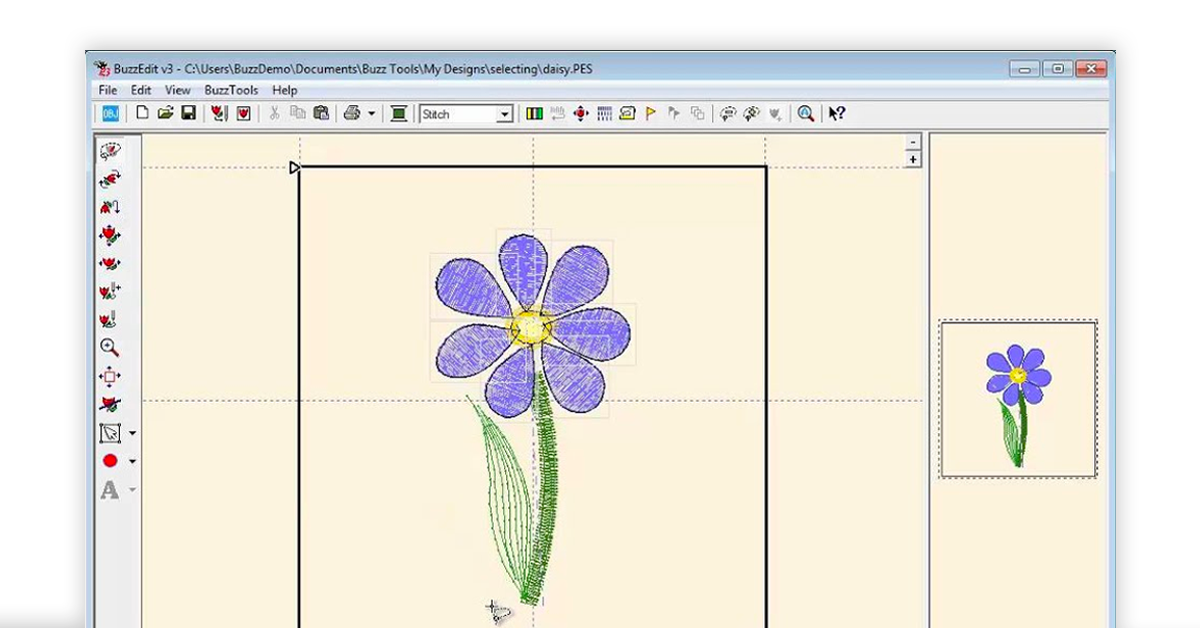Save the design with the floppy disk icon

pyautogui.click(x=188, y=113)
